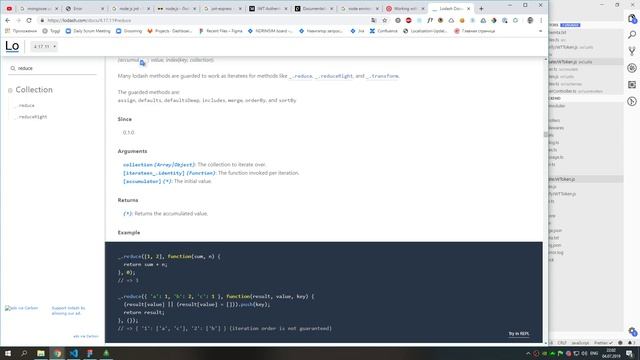Viewport: 640px width, 360px height.
Task: Click the translate page icon in address bar
Action: click(x=373, y=20)
